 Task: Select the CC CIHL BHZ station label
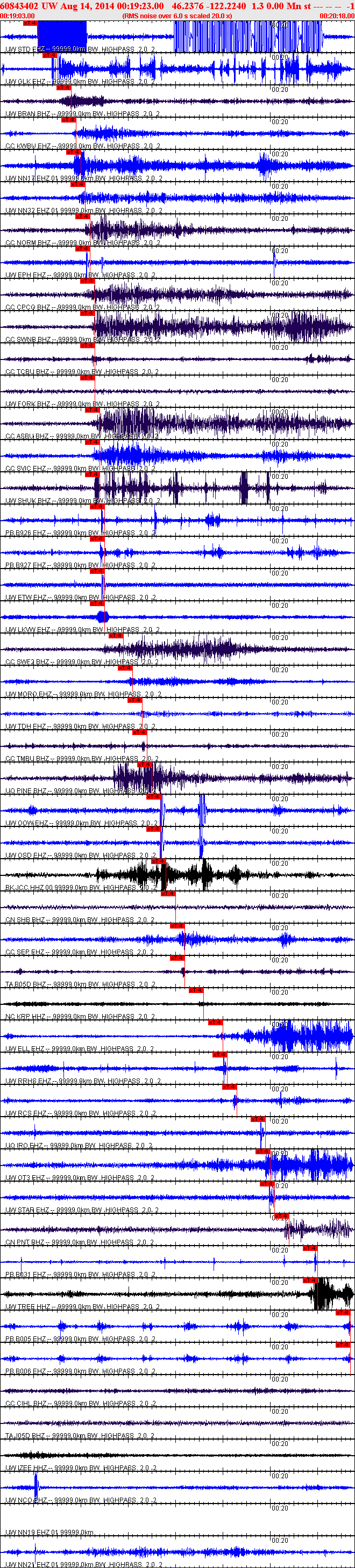tap(80, 1404)
